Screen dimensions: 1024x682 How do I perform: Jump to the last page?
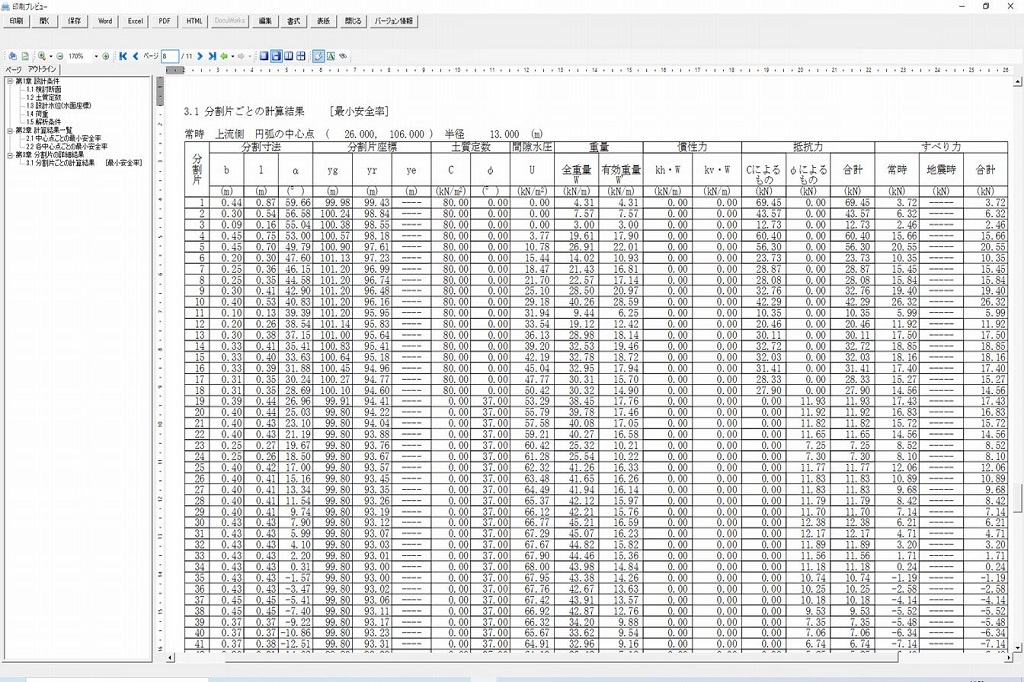click(x=212, y=56)
